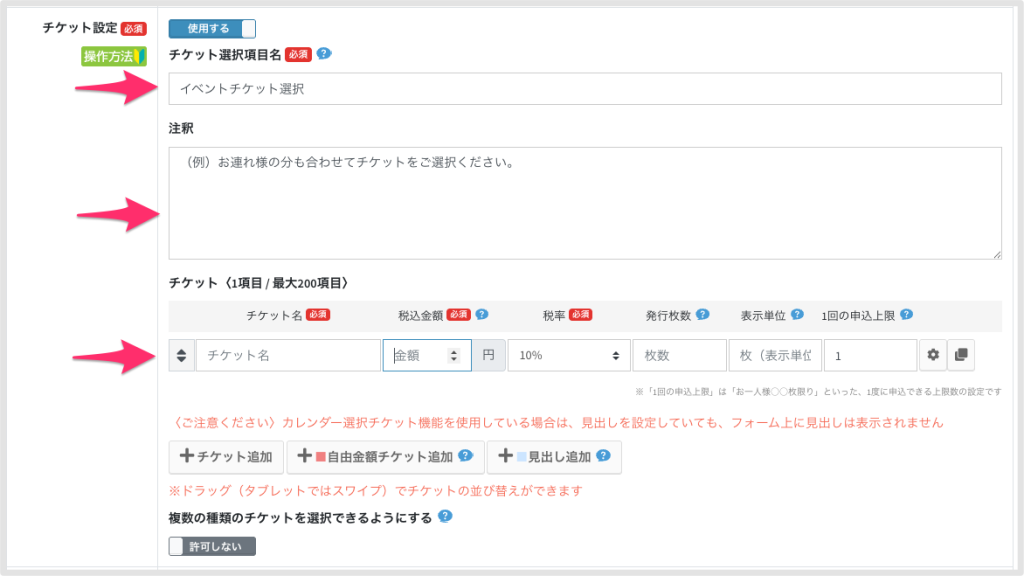Focus the 枚（表示単位 unit field
1024x576 pixels.
click(775, 355)
